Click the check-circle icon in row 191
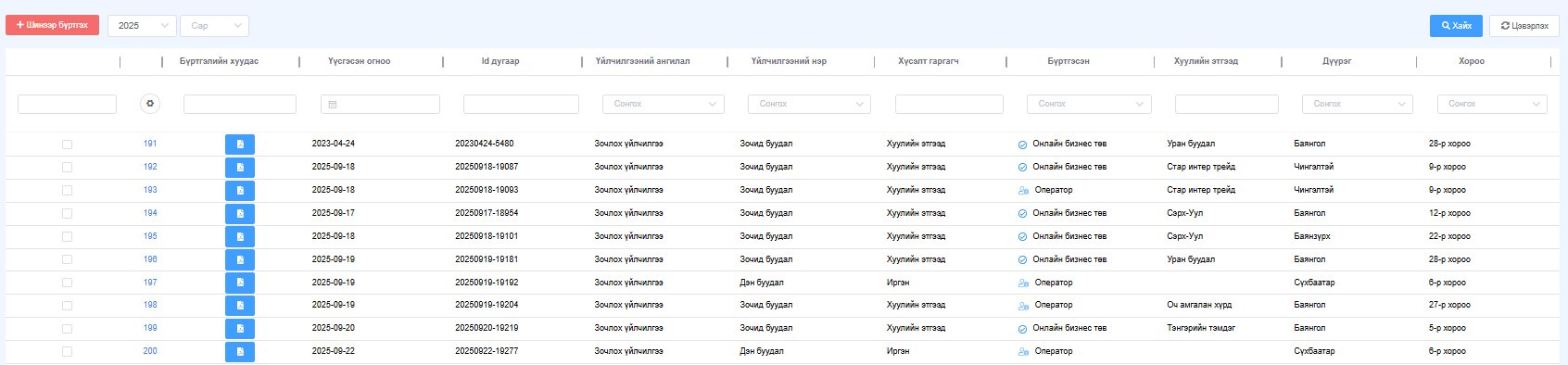Screen dimensions: 1568x365 [x=1023, y=145]
